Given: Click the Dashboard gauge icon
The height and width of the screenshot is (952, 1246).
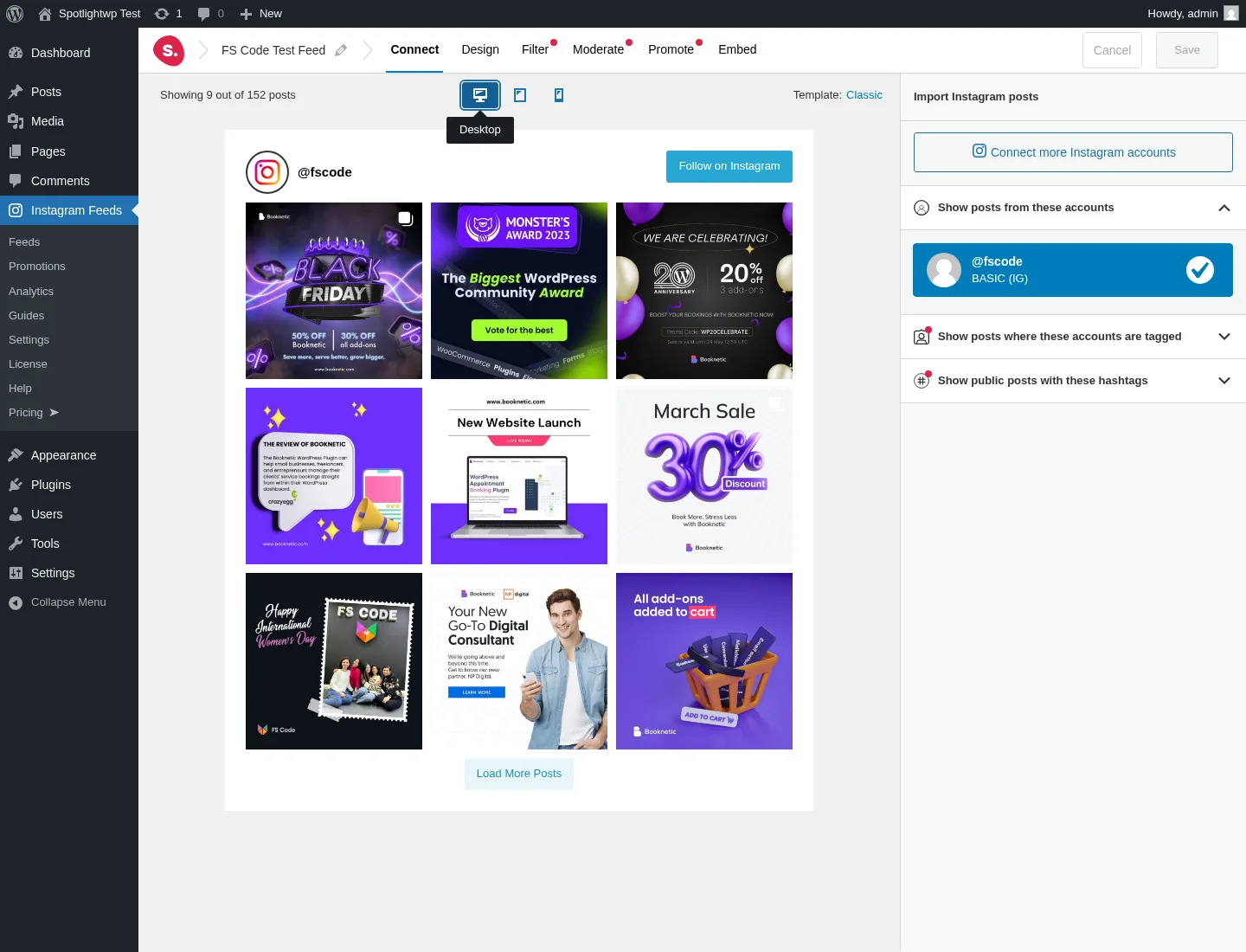Looking at the screenshot, I should (x=16, y=53).
